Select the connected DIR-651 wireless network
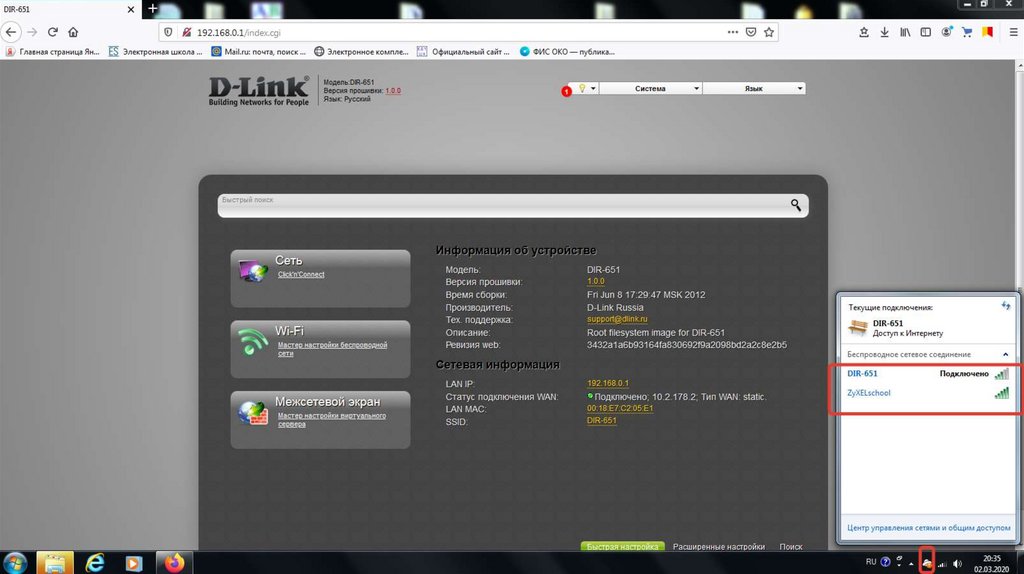Viewport: 1024px width, 574px height. 927,374
